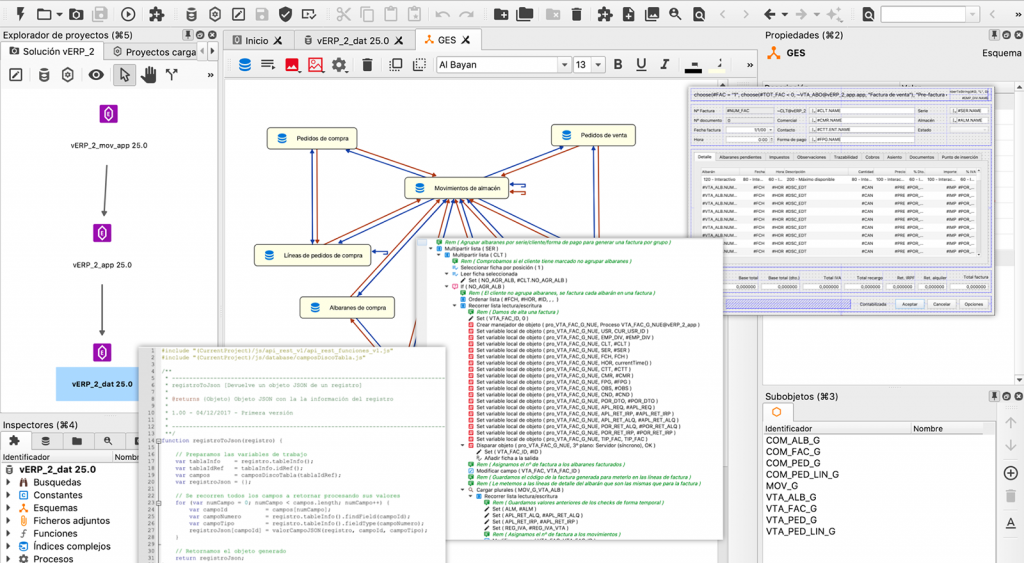Click the pointer selection tool
The image size is (1024, 563).
[124, 75]
